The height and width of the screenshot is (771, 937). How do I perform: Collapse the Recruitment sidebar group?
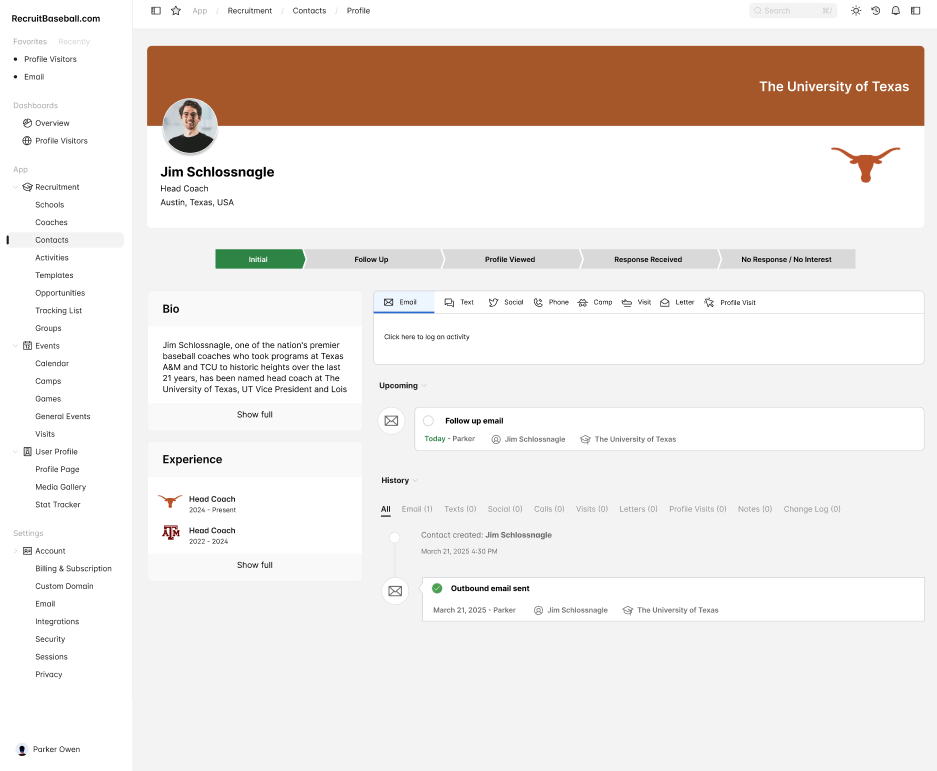(15, 187)
